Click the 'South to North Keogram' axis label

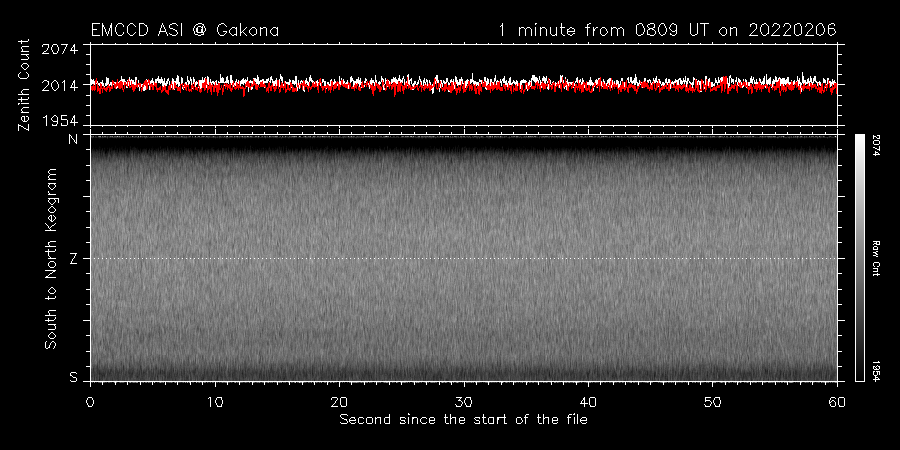click(51, 258)
